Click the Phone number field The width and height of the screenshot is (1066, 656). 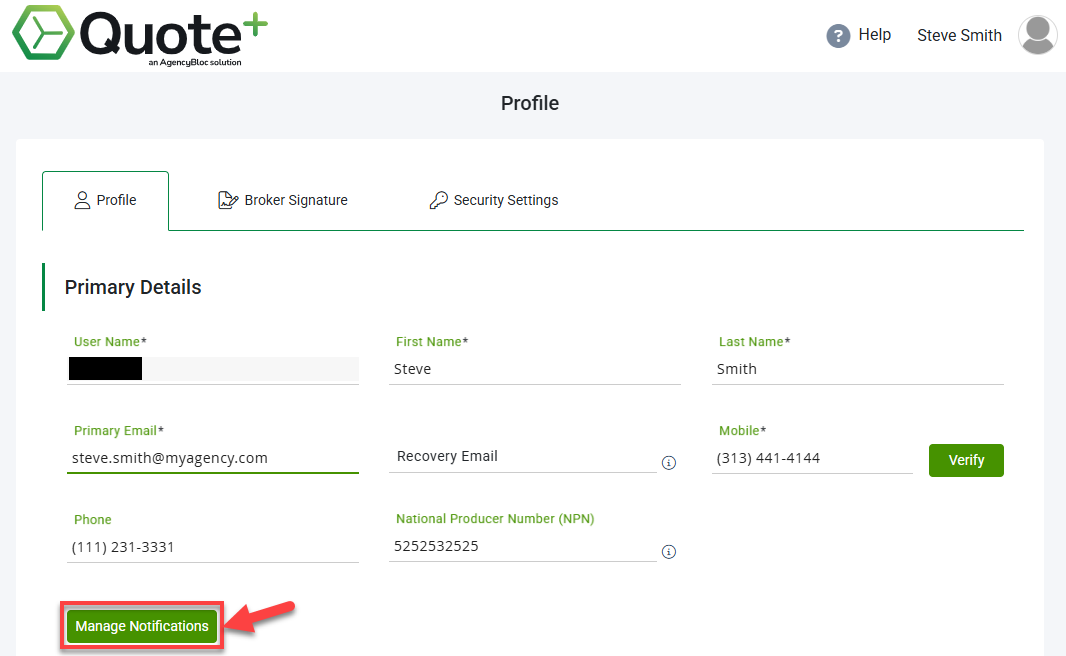pyautogui.click(x=213, y=547)
